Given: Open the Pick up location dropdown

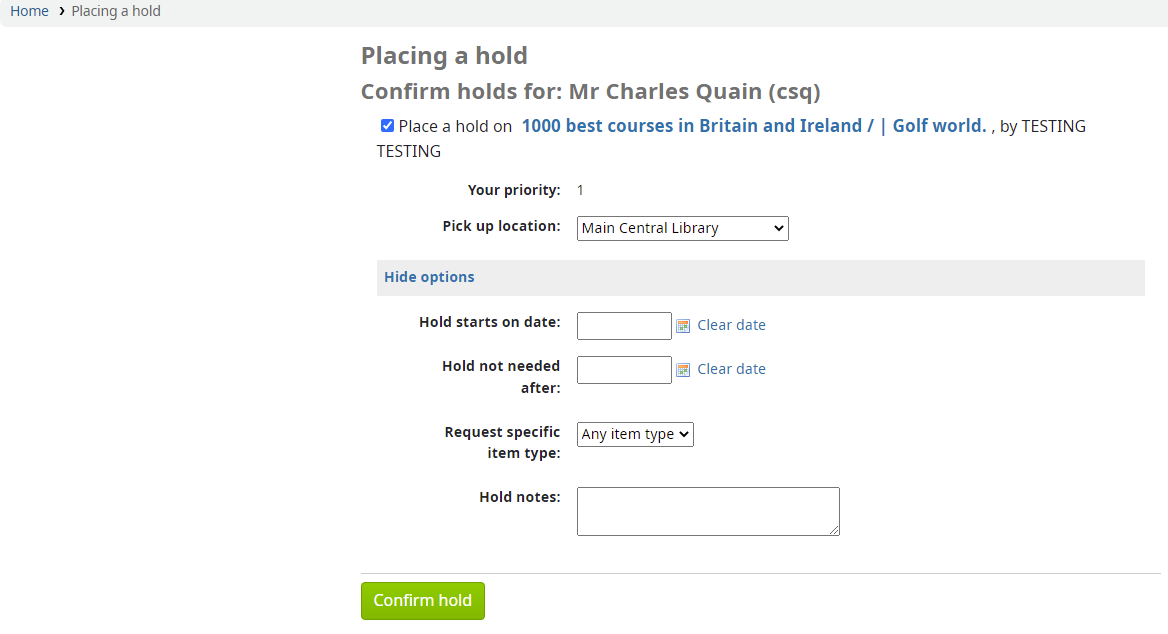Looking at the screenshot, I should click(682, 229).
